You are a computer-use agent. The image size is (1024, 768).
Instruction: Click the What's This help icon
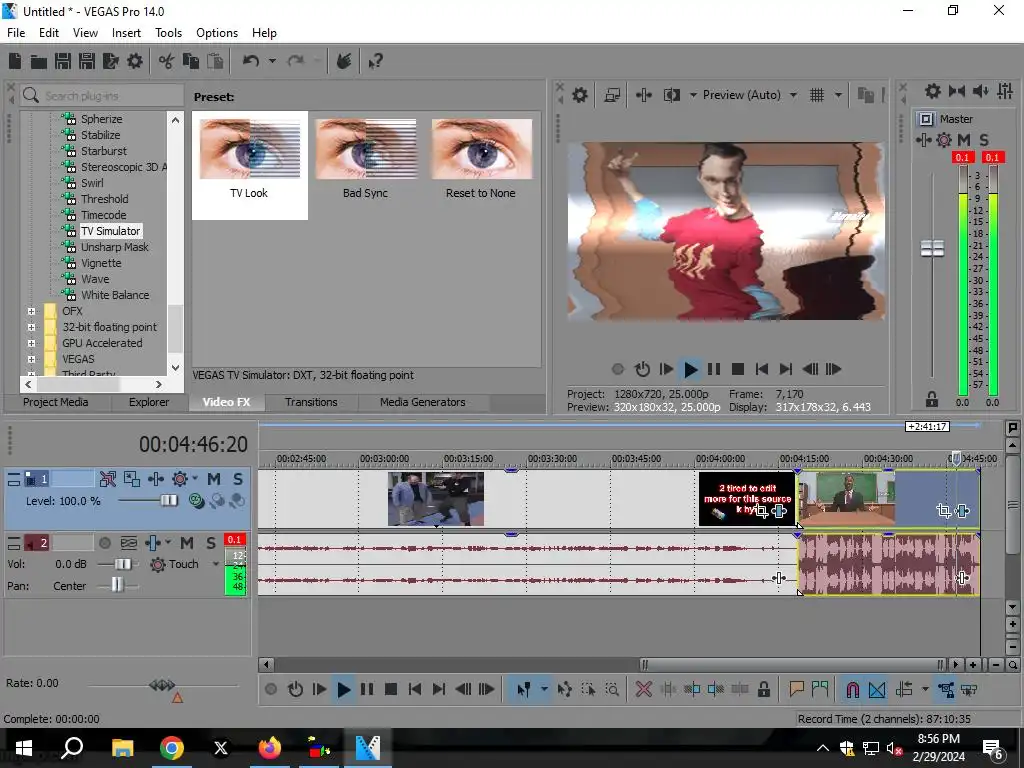click(x=376, y=61)
